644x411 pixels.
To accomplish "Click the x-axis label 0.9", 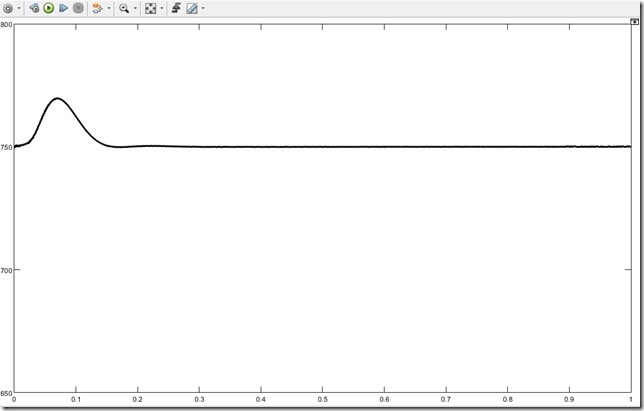I will (x=569, y=399).
